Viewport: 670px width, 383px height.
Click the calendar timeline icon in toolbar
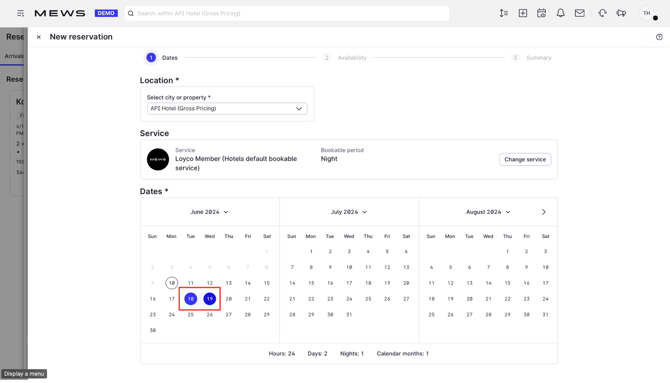tap(541, 13)
